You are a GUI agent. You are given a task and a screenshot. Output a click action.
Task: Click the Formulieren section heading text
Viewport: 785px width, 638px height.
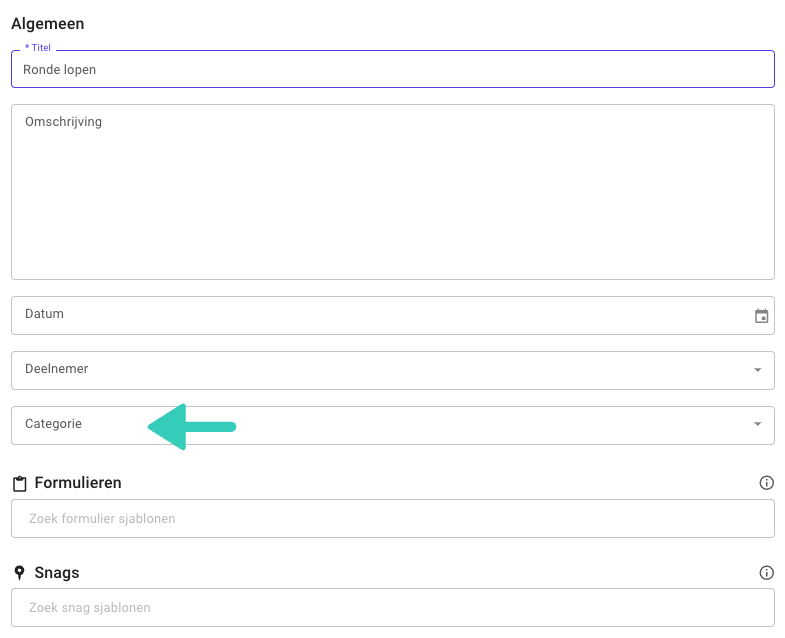tap(78, 483)
